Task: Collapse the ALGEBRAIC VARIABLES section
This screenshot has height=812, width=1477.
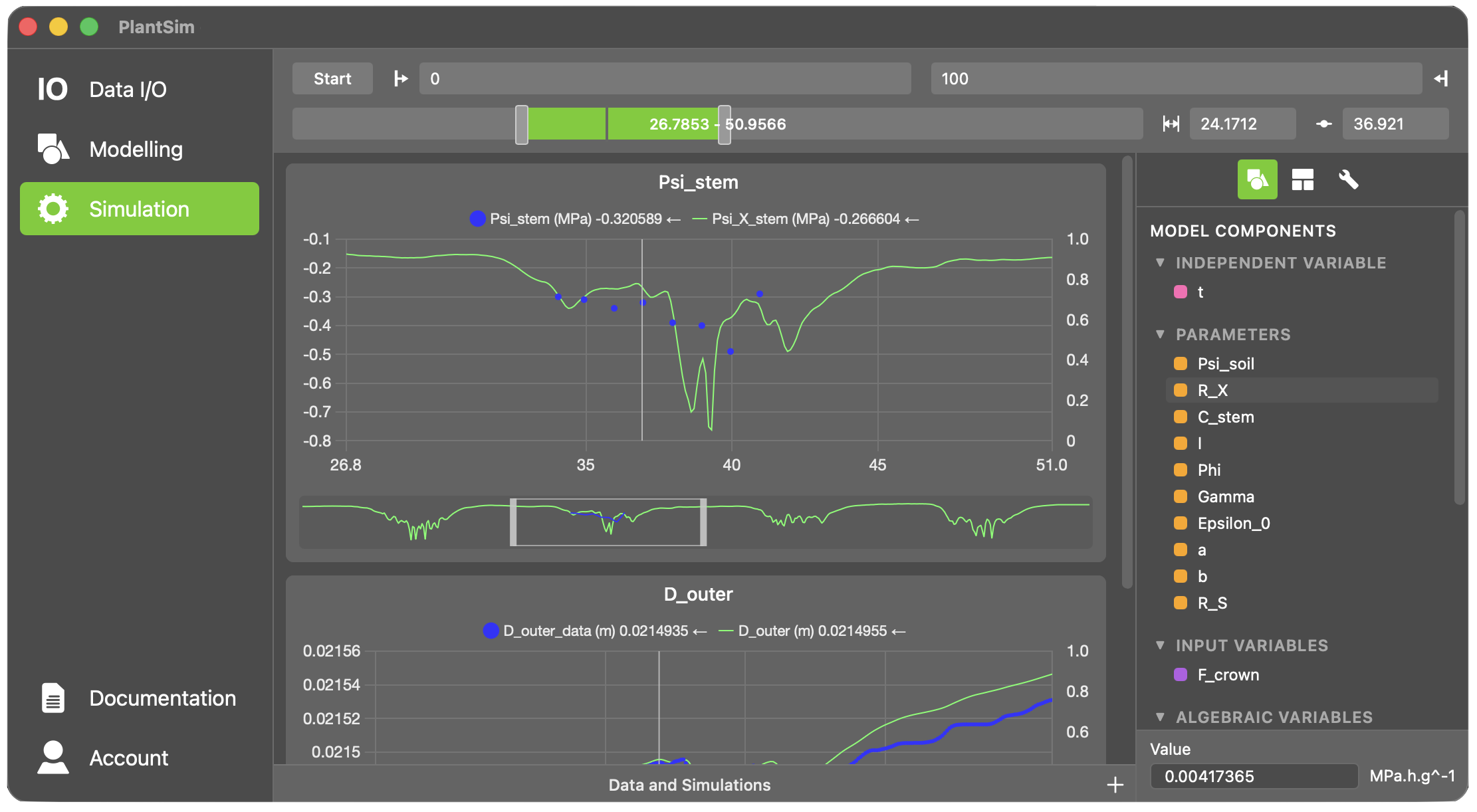Action: [x=1161, y=716]
